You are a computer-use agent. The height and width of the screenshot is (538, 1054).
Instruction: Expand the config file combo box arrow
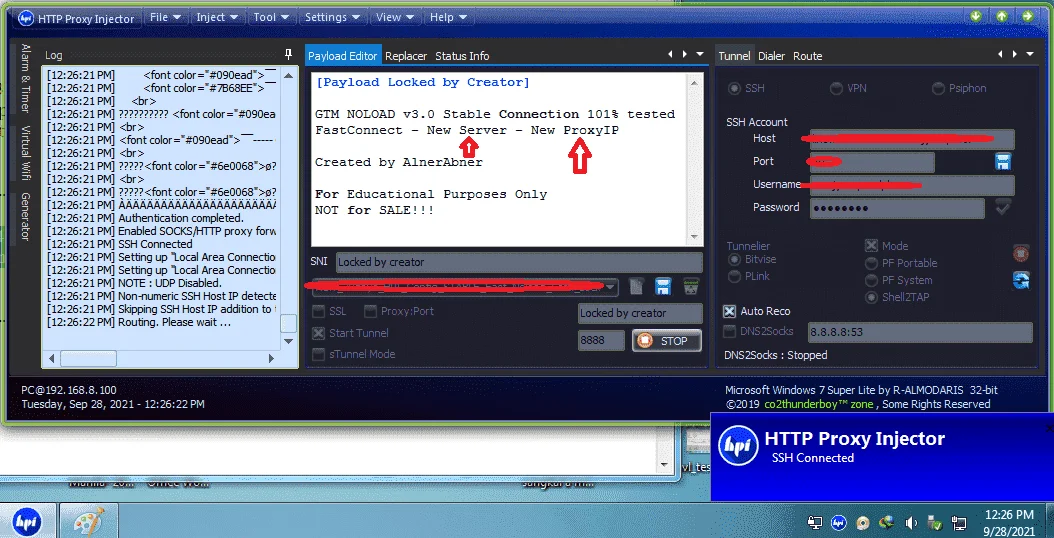click(610, 287)
